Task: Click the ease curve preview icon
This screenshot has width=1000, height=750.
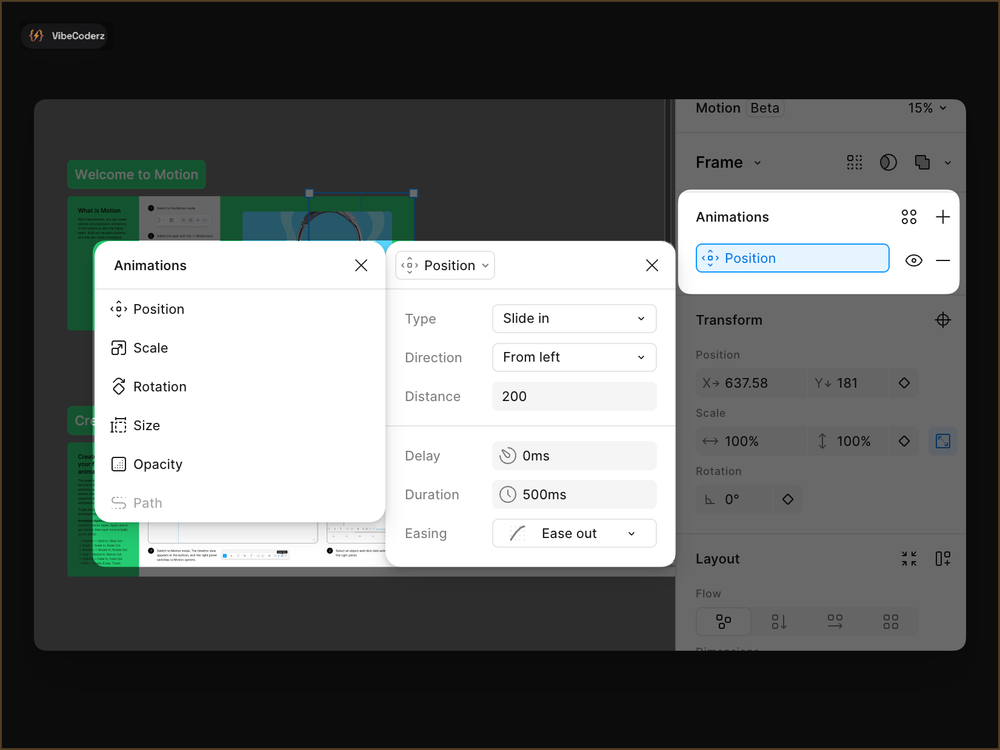Action: pos(517,533)
